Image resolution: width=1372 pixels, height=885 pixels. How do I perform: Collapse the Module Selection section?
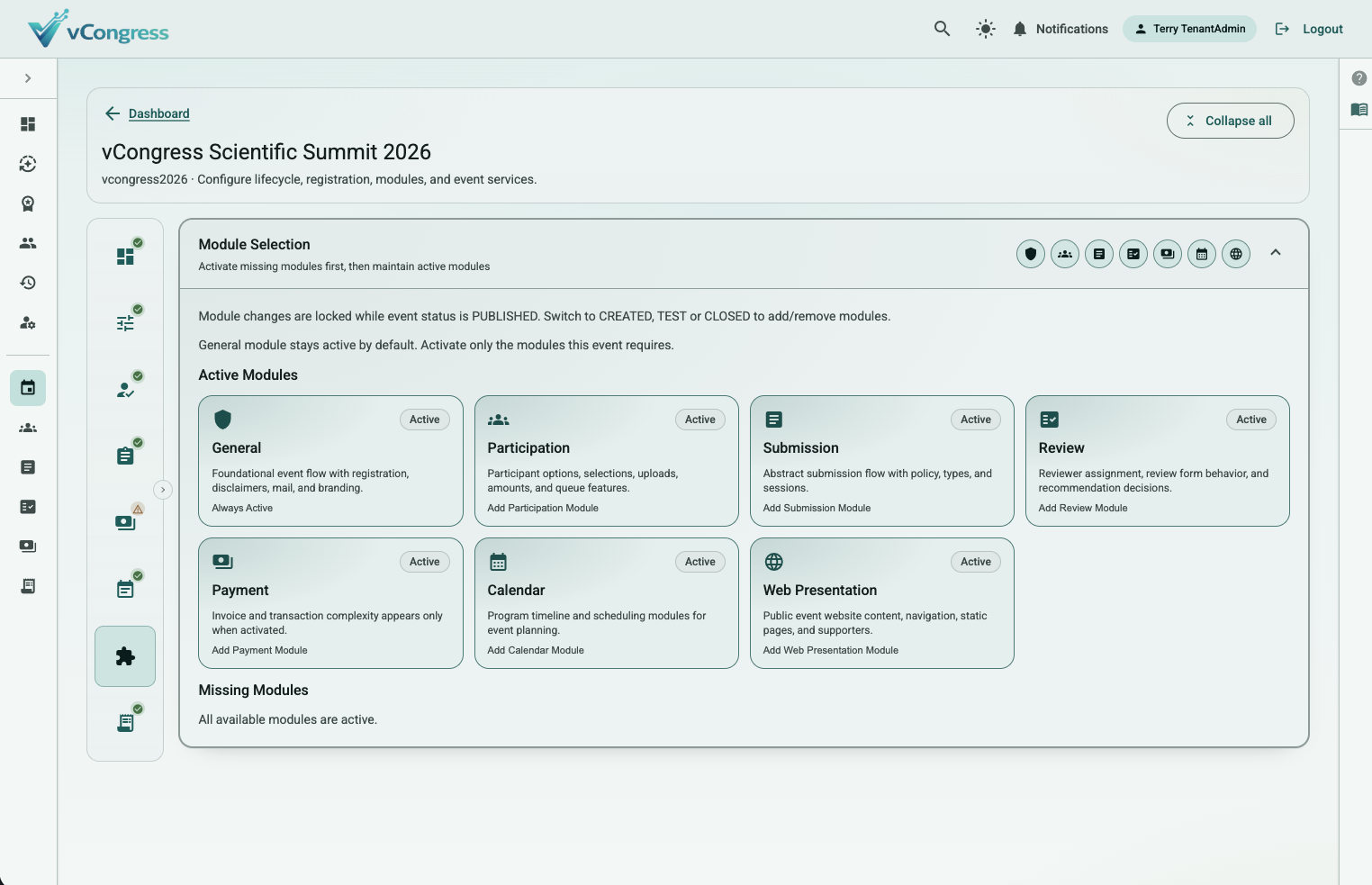tap(1276, 253)
